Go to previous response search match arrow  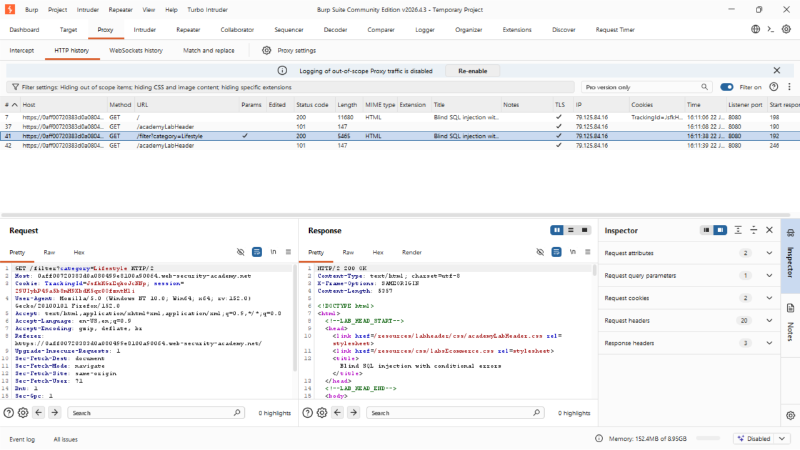(x=338, y=413)
